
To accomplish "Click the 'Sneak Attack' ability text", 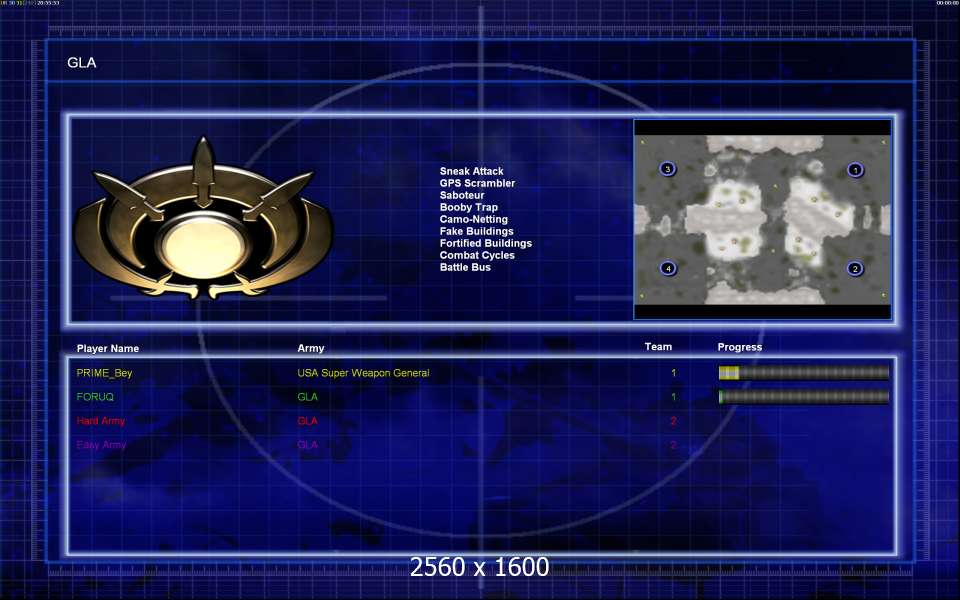I will click(471, 171).
